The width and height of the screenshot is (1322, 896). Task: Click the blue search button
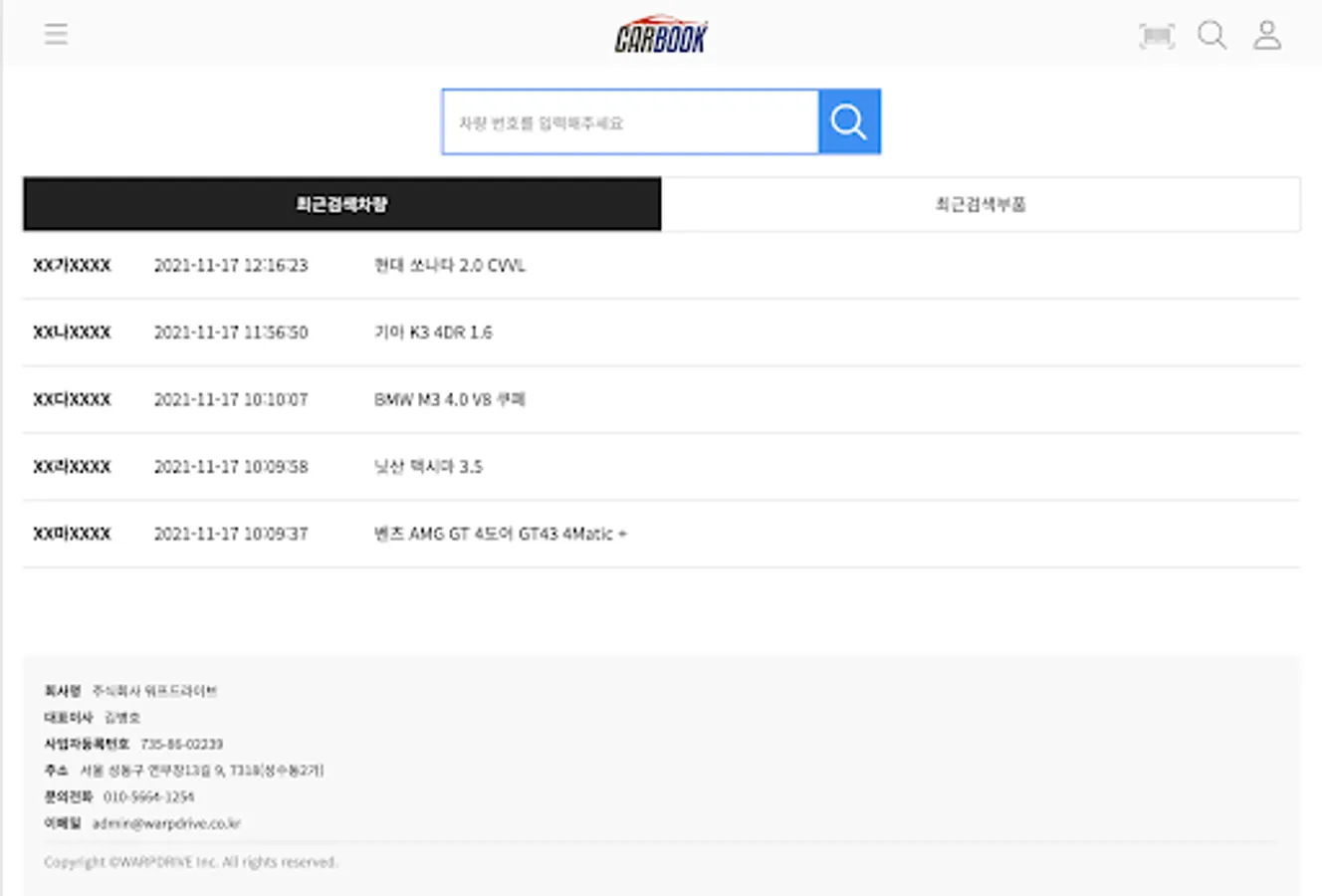(x=849, y=121)
